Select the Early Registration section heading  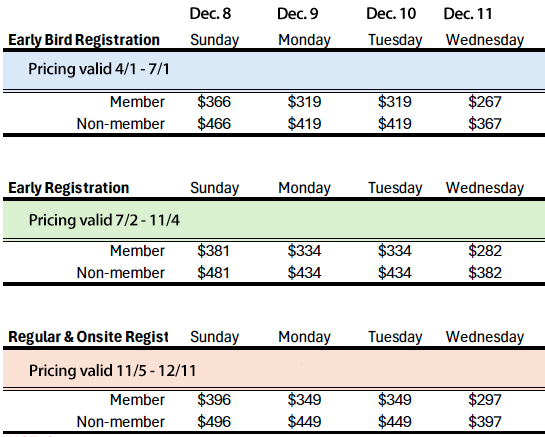point(68,188)
